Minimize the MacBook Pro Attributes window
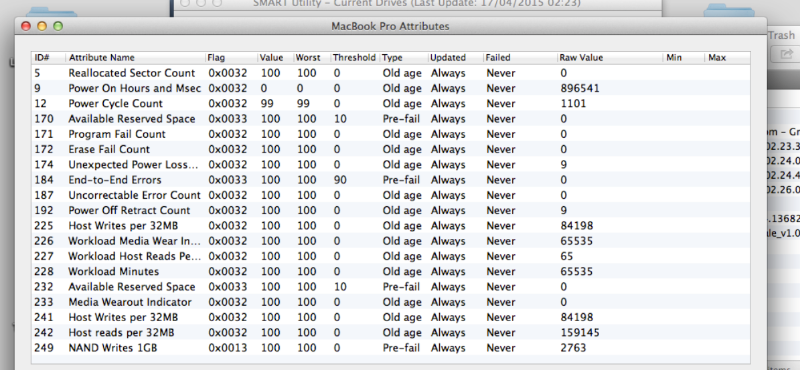Viewport: 800px width, 370px height. pyautogui.click(x=42, y=26)
